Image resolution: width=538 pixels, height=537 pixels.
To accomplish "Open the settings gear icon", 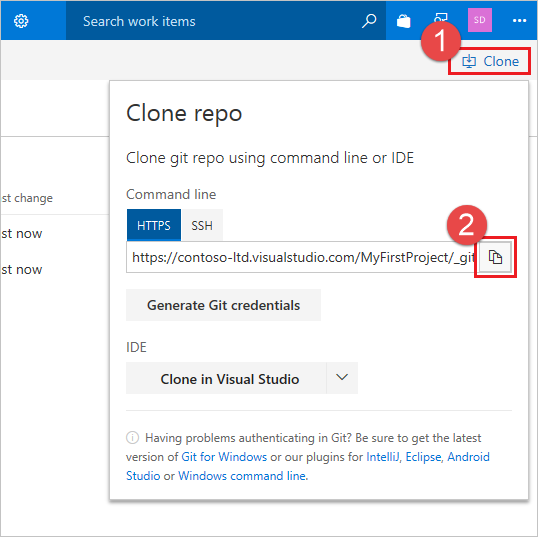I will coord(21,21).
